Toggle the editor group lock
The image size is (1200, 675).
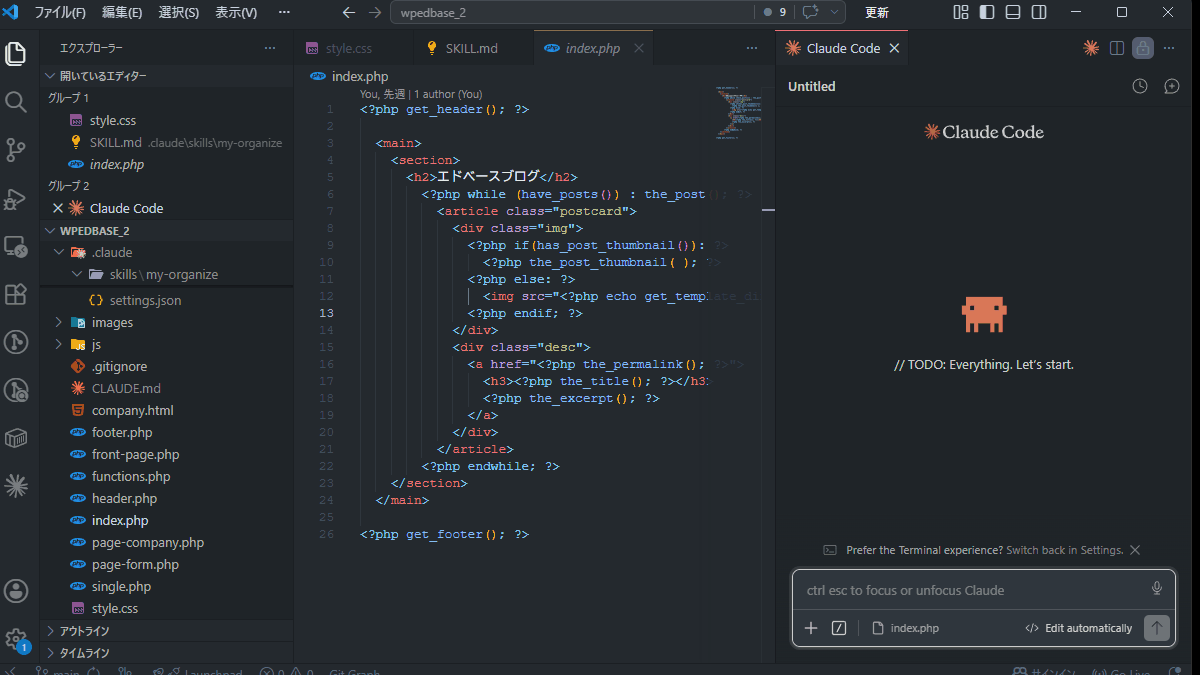[1143, 48]
